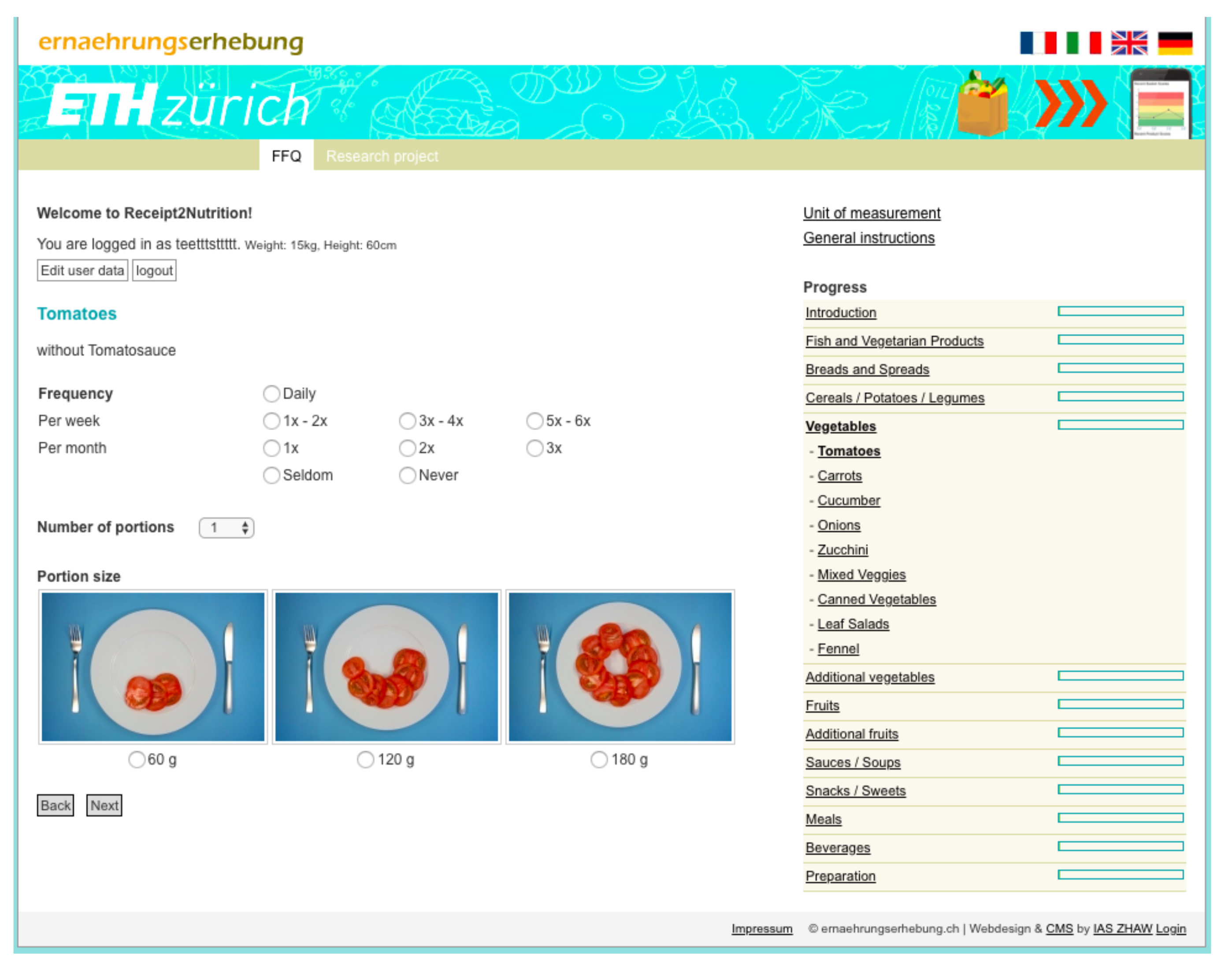The image size is (1232, 964).
Task: Expand the Fruits section
Action: pos(822,705)
